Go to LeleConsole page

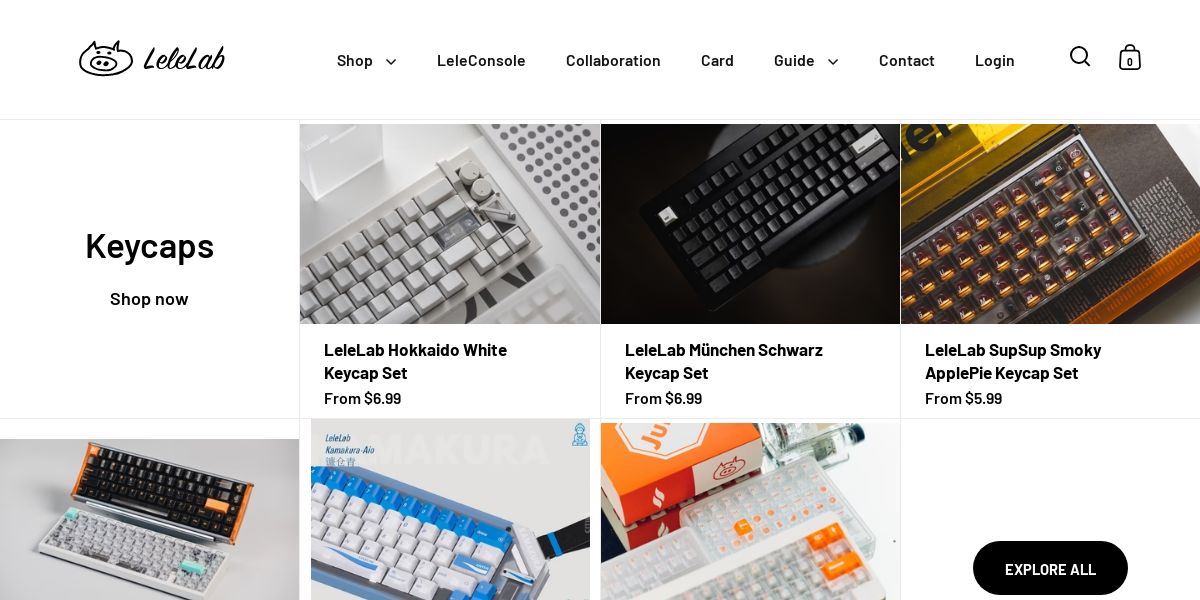point(481,60)
